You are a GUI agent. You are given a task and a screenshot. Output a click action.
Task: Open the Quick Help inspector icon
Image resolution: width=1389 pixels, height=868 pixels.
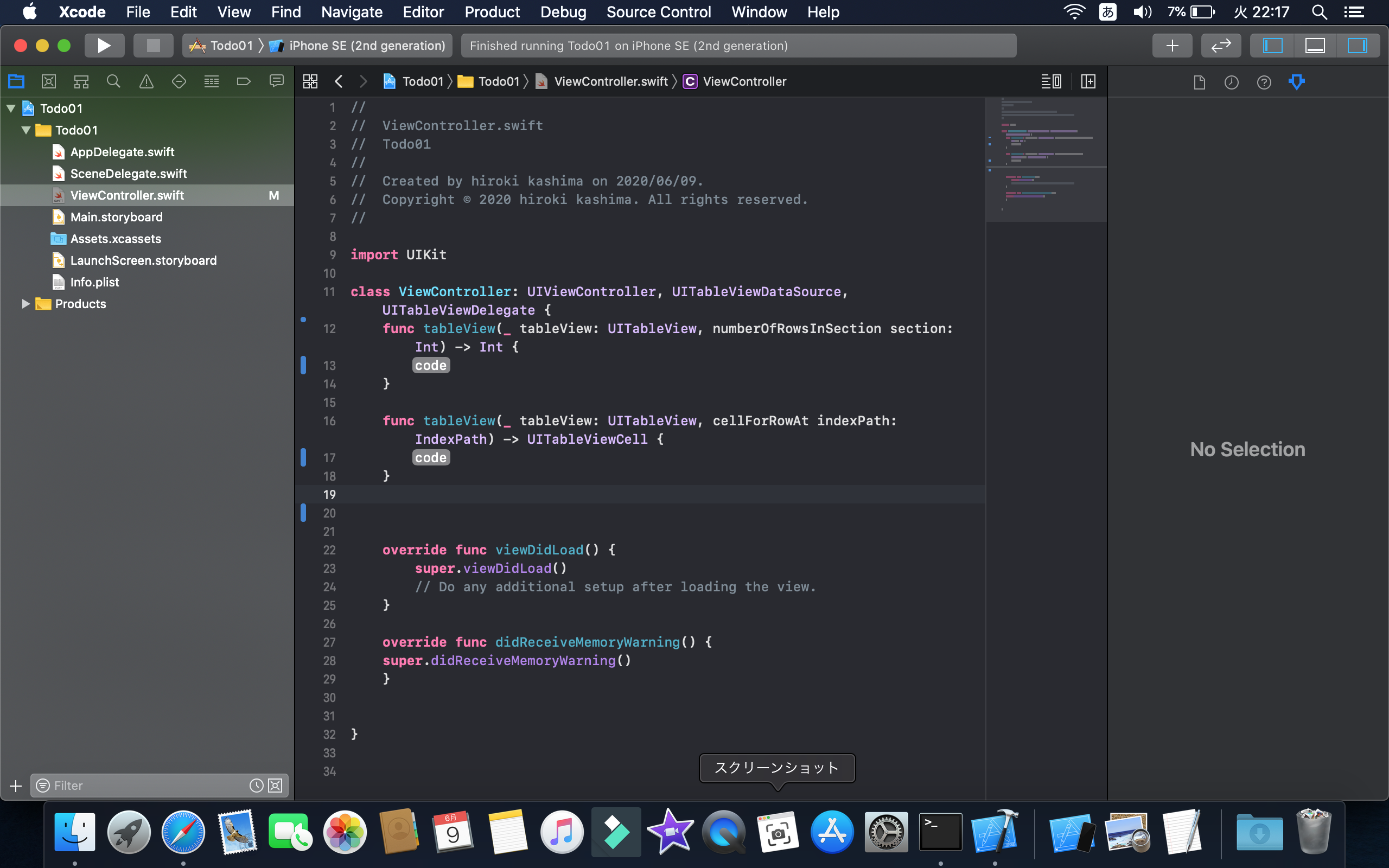1264,82
